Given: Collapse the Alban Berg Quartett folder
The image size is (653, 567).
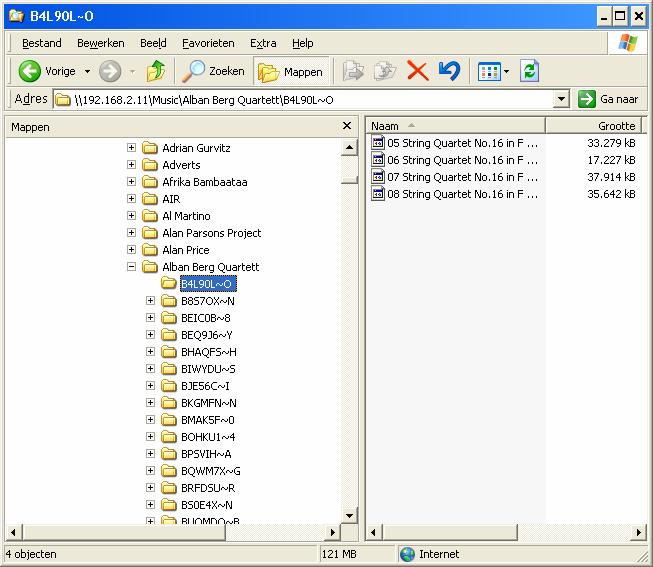Looking at the screenshot, I should [x=131, y=267].
